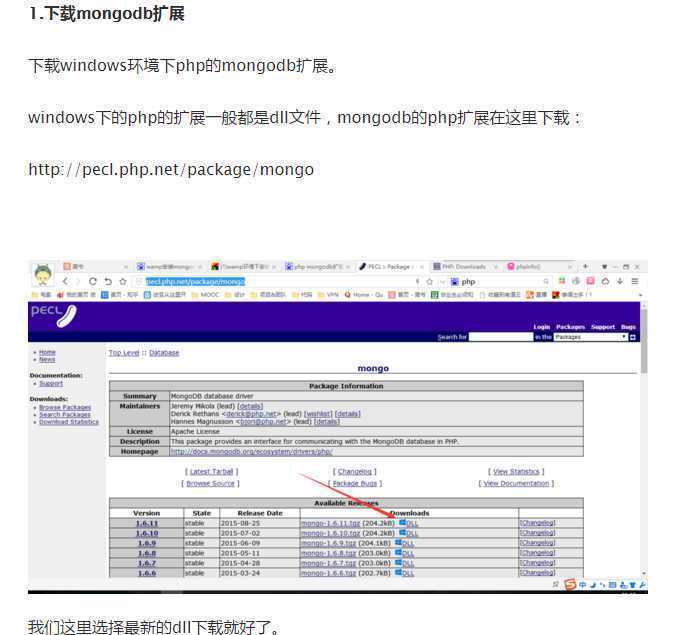Viewport: 698px width, 635px height.
Task: Open the View Statistics link
Action: [x=516, y=472]
